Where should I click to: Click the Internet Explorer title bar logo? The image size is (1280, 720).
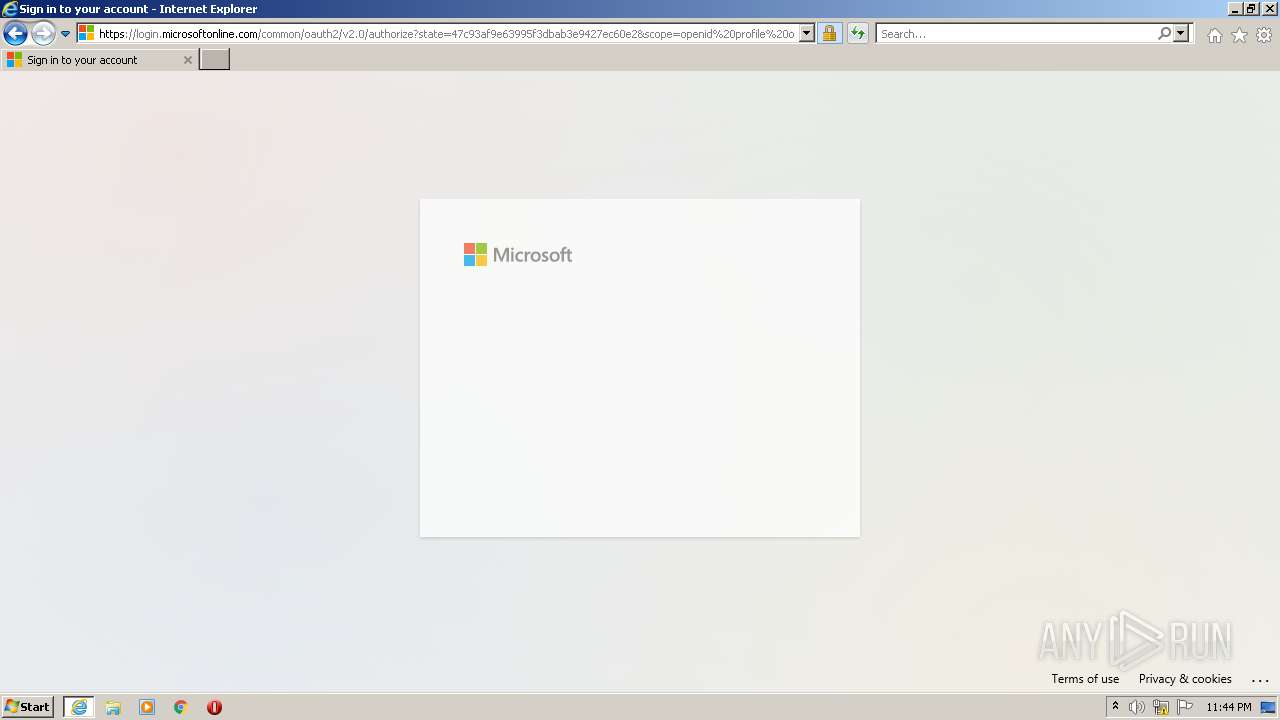[x=10, y=9]
